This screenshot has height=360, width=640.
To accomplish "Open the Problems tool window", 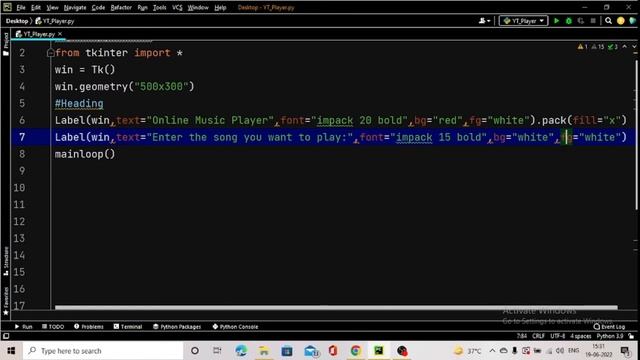I will coord(89,327).
